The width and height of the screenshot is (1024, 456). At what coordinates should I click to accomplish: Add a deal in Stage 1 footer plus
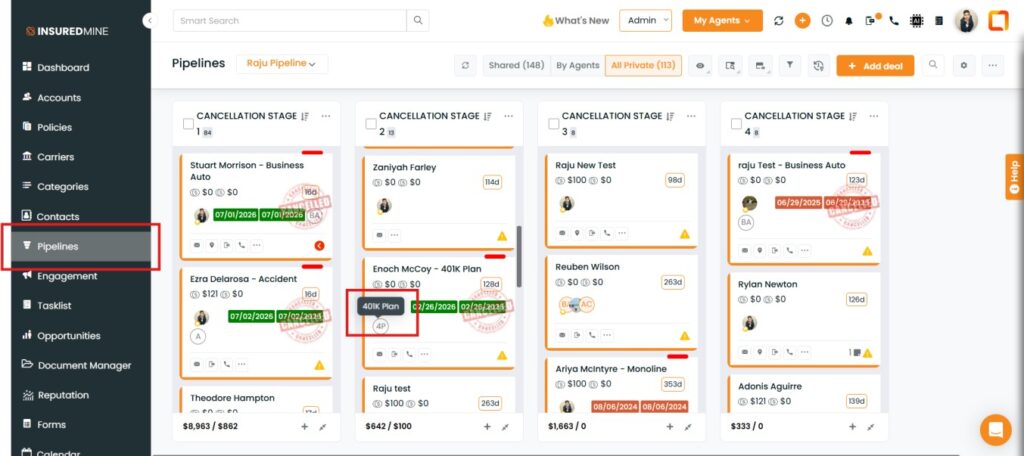coord(304,427)
